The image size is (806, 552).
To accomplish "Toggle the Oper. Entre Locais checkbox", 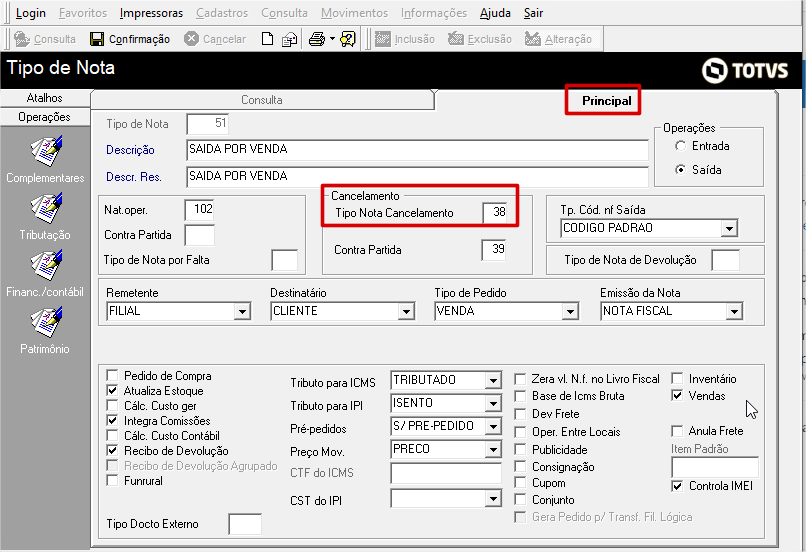I will pos(520,432).
